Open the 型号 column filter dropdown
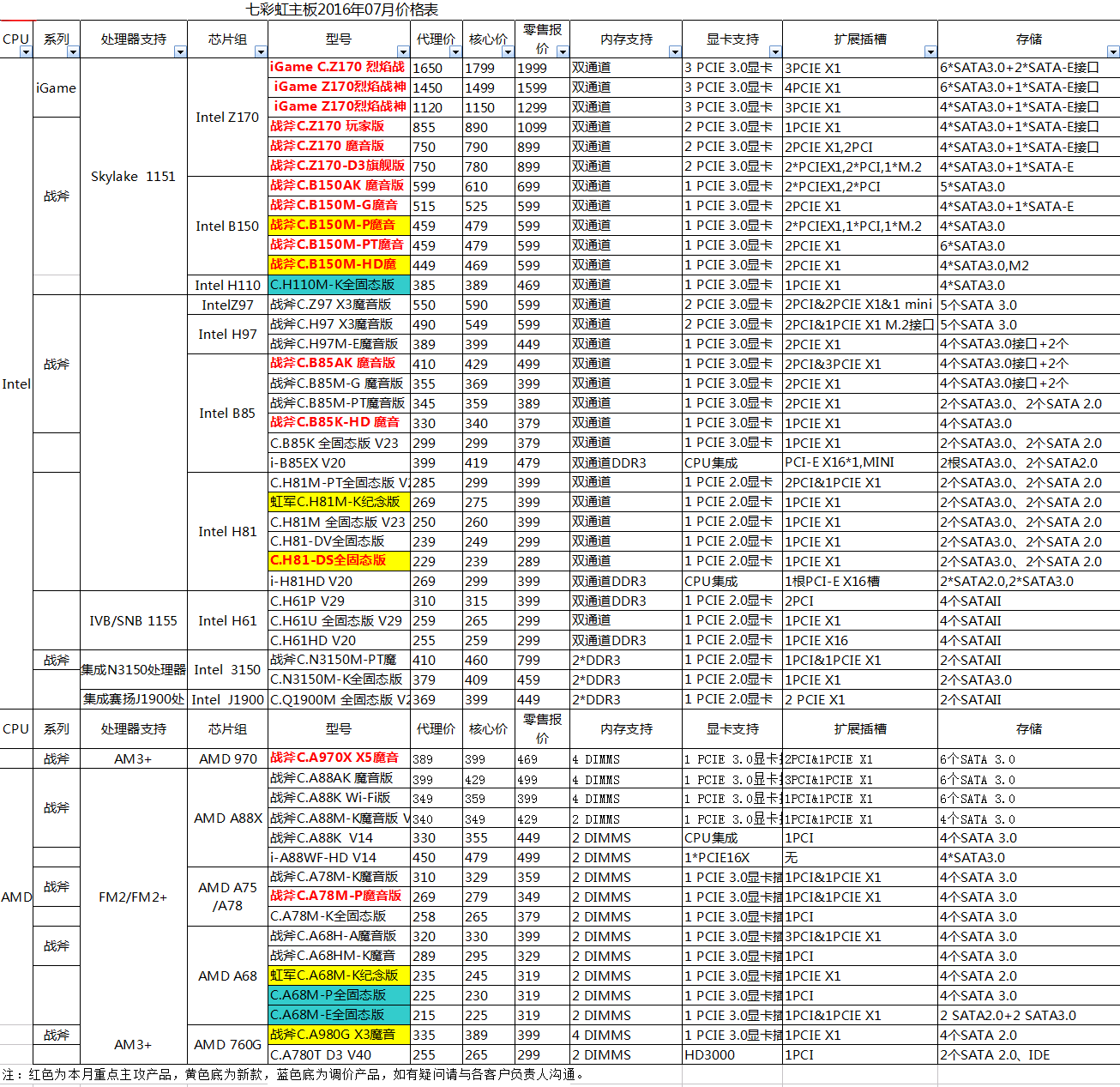 (x=403, y=52)
